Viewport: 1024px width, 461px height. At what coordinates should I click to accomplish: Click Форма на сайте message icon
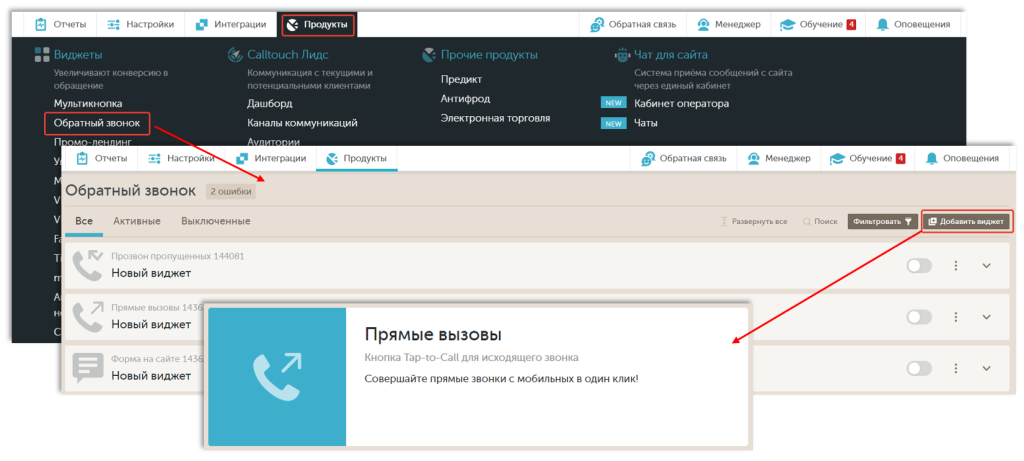point(88,368)
